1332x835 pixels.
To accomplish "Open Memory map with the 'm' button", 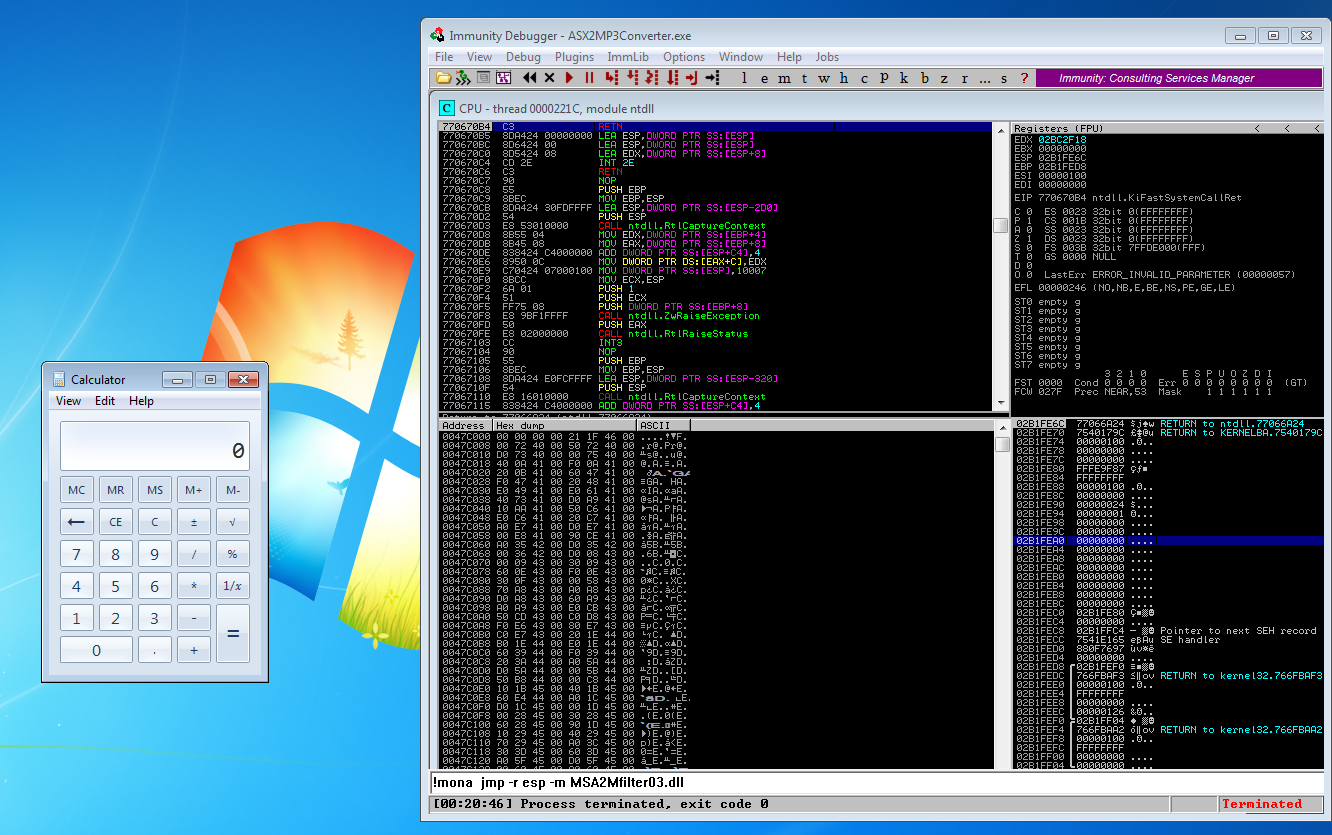I will tap(784, 78).
